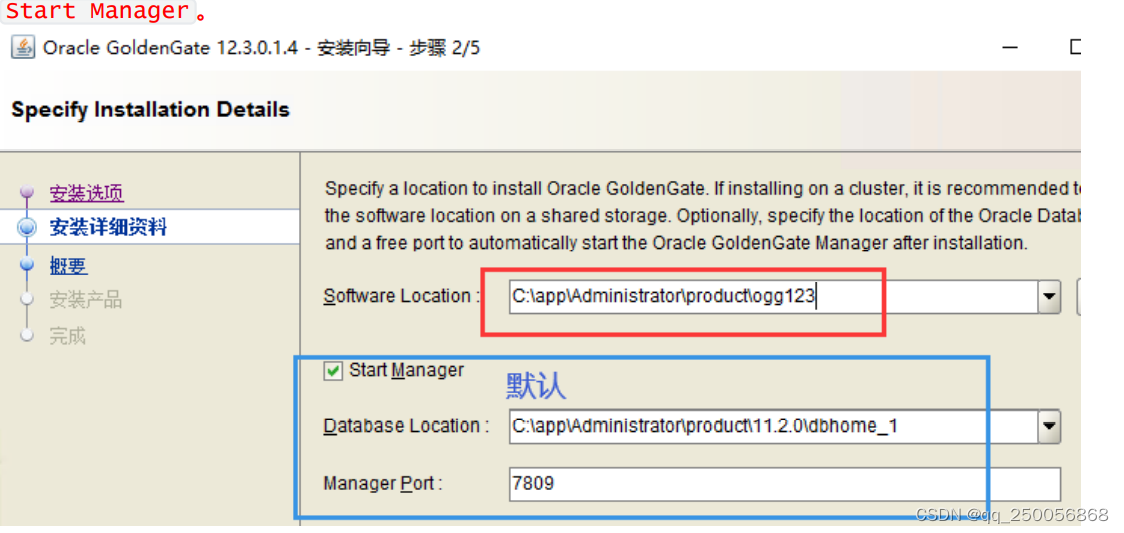Open the 概要 step link
The image size is (1124, 533).
point(68,266)
